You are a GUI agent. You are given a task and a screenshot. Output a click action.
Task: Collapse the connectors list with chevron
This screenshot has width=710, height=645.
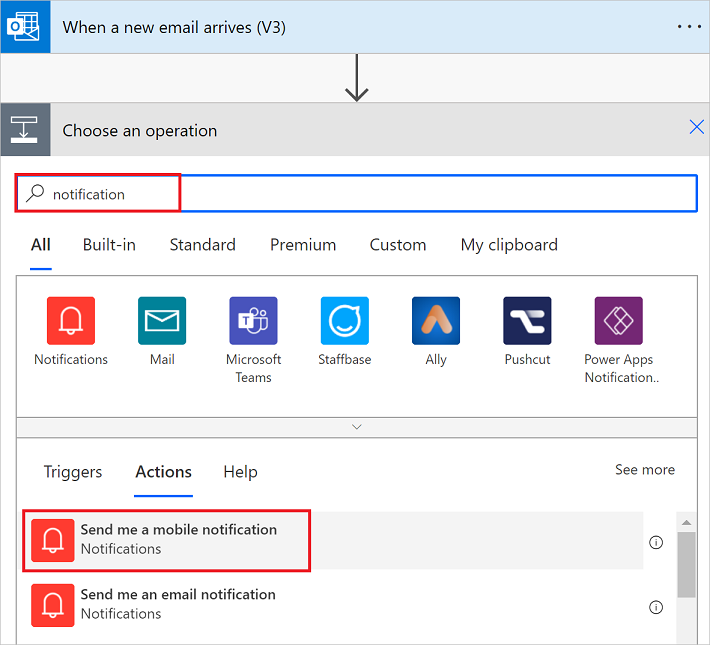tap(357, 426)
